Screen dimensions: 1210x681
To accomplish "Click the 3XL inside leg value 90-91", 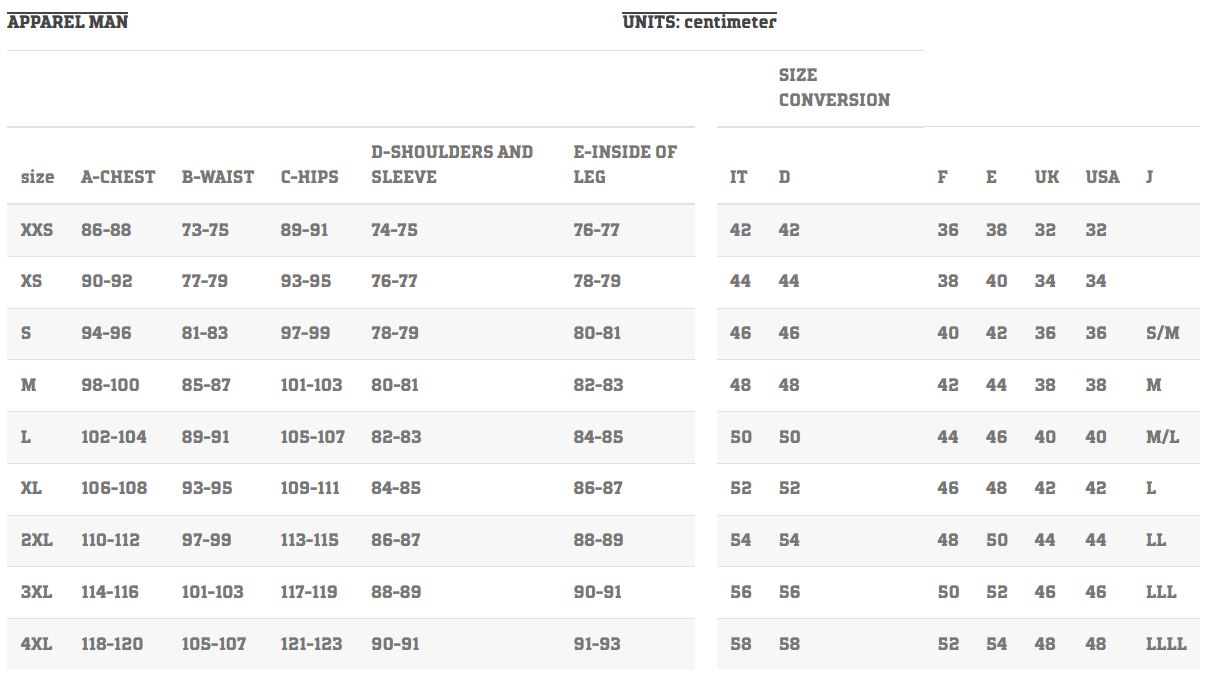I will click(x=597, y=592).
